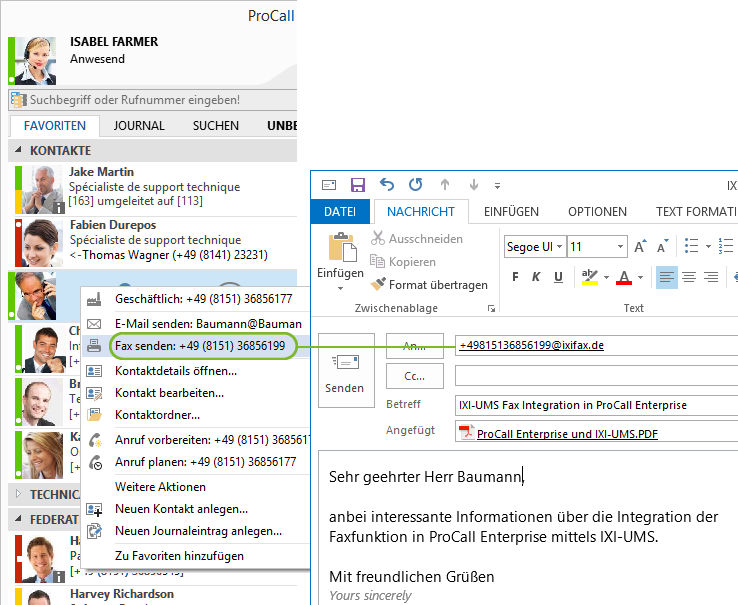This screenshot has height=605, width=738.
Task: Open highlight color dropdown arrow
Action: tap(606, 277)
